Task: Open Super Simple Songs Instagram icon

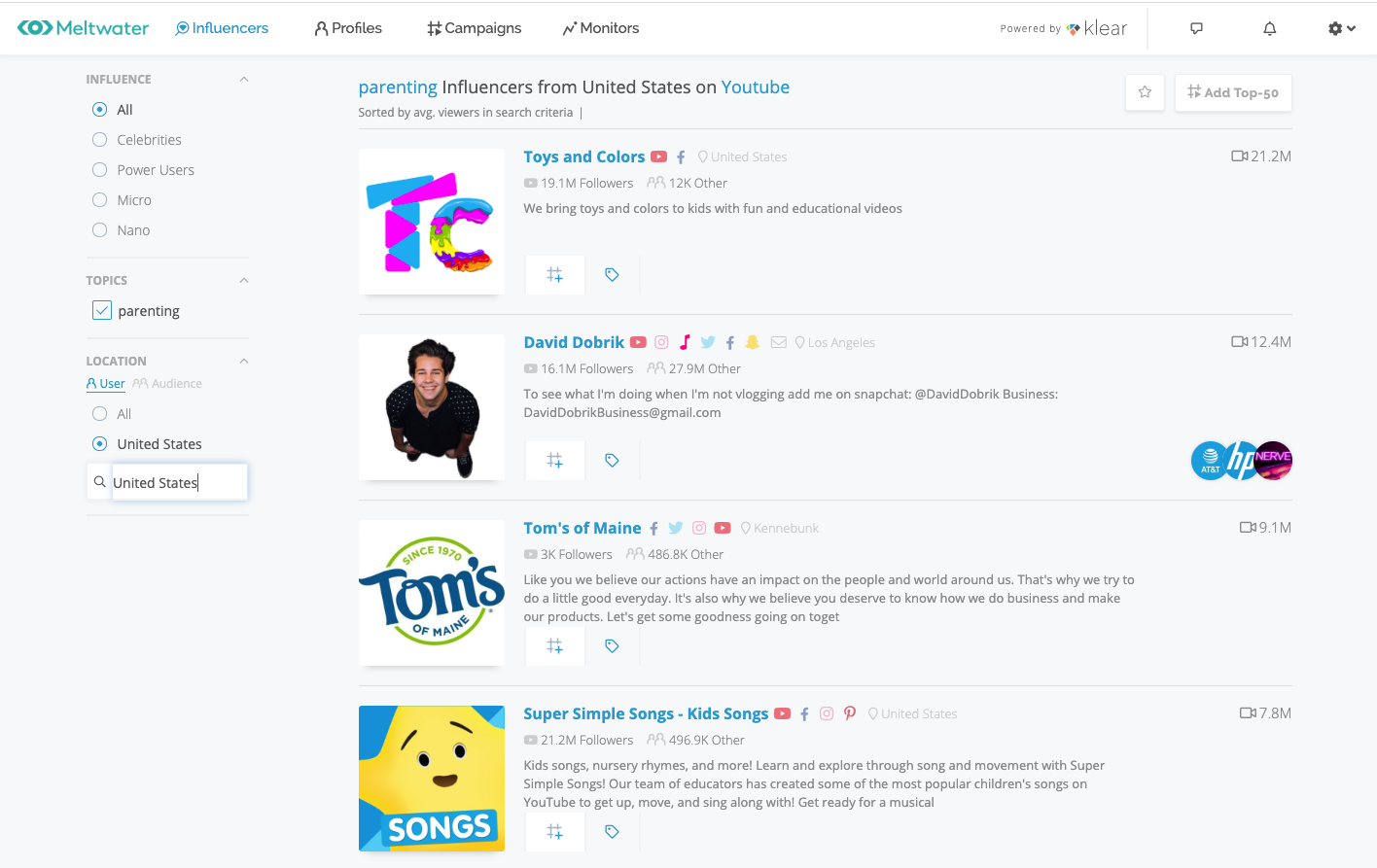Action: pos(827,713)
